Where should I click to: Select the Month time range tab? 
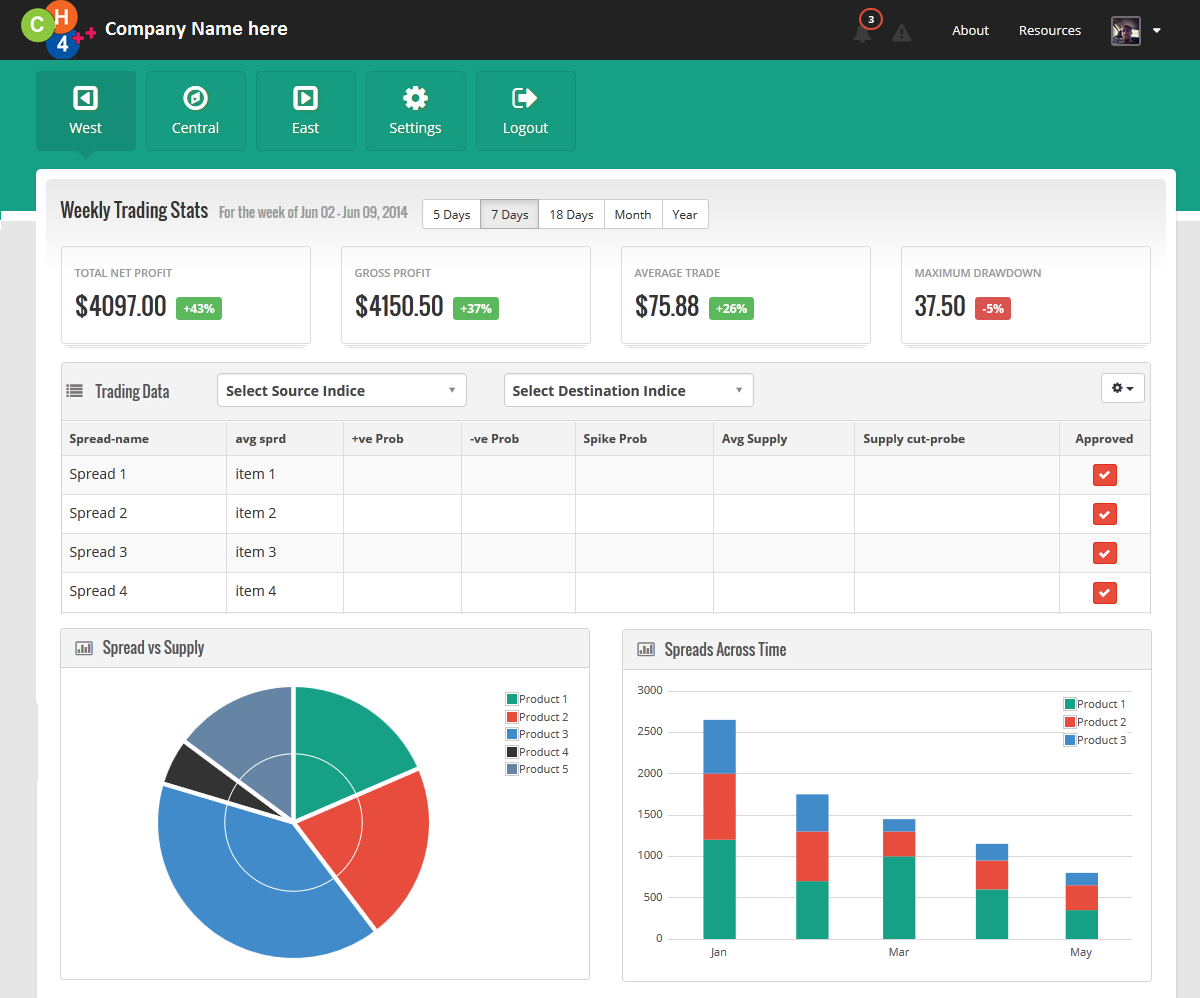[633, 215]
